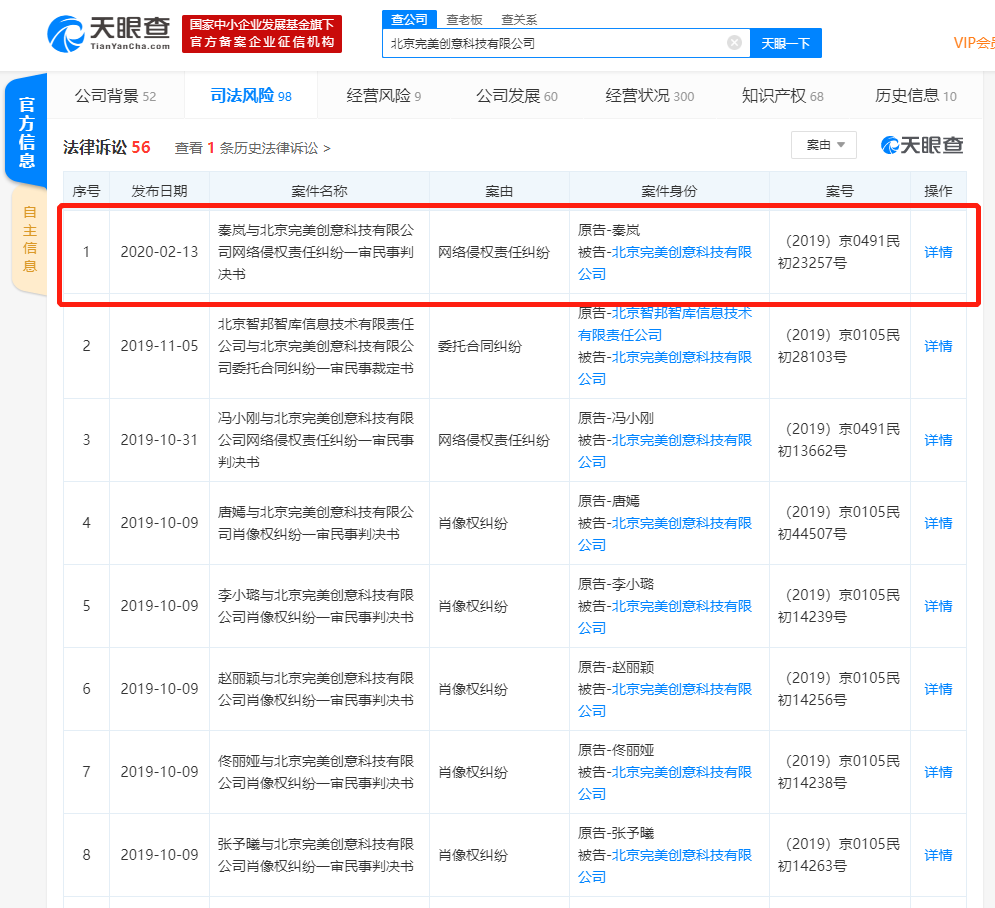Click the date 2019-10-31 cell

[159, 440]
